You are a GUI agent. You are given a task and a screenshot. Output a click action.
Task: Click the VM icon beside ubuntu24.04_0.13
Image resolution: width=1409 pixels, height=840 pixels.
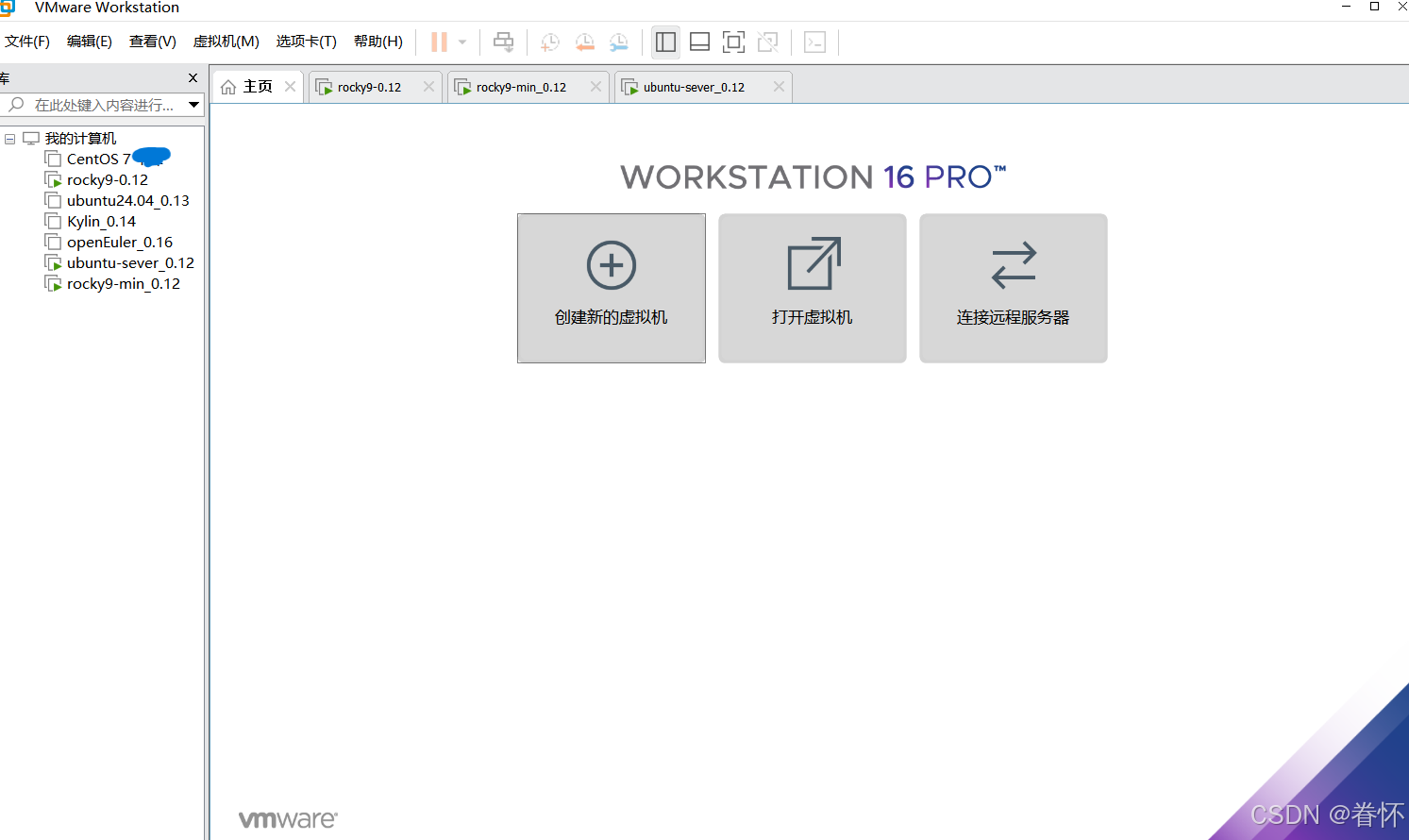pos(54,201)
